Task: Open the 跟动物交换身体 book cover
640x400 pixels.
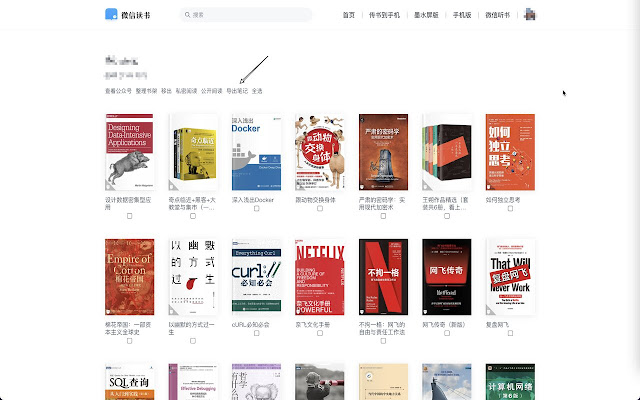Action: click(x=320, y=152)
